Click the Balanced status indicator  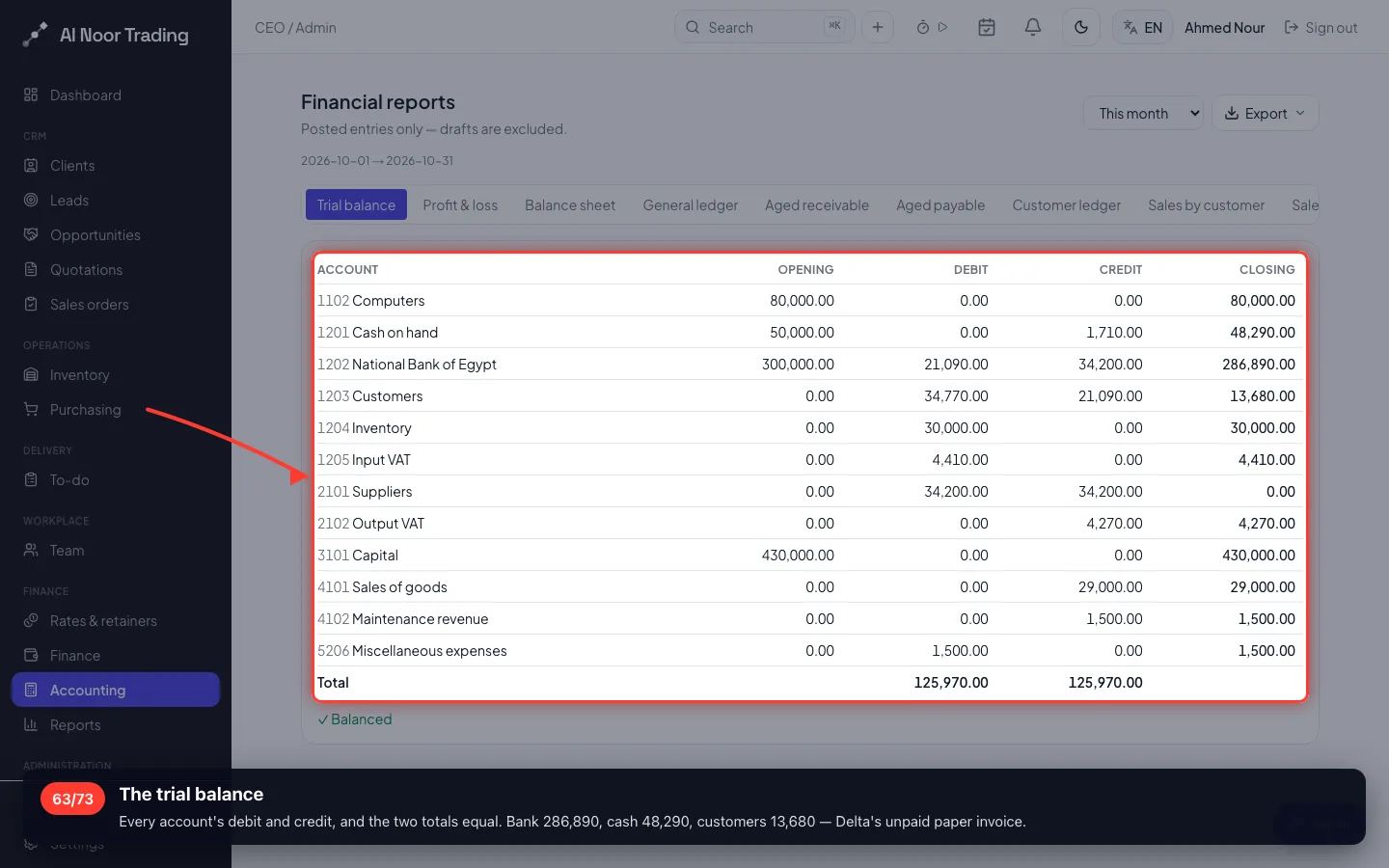355,719
